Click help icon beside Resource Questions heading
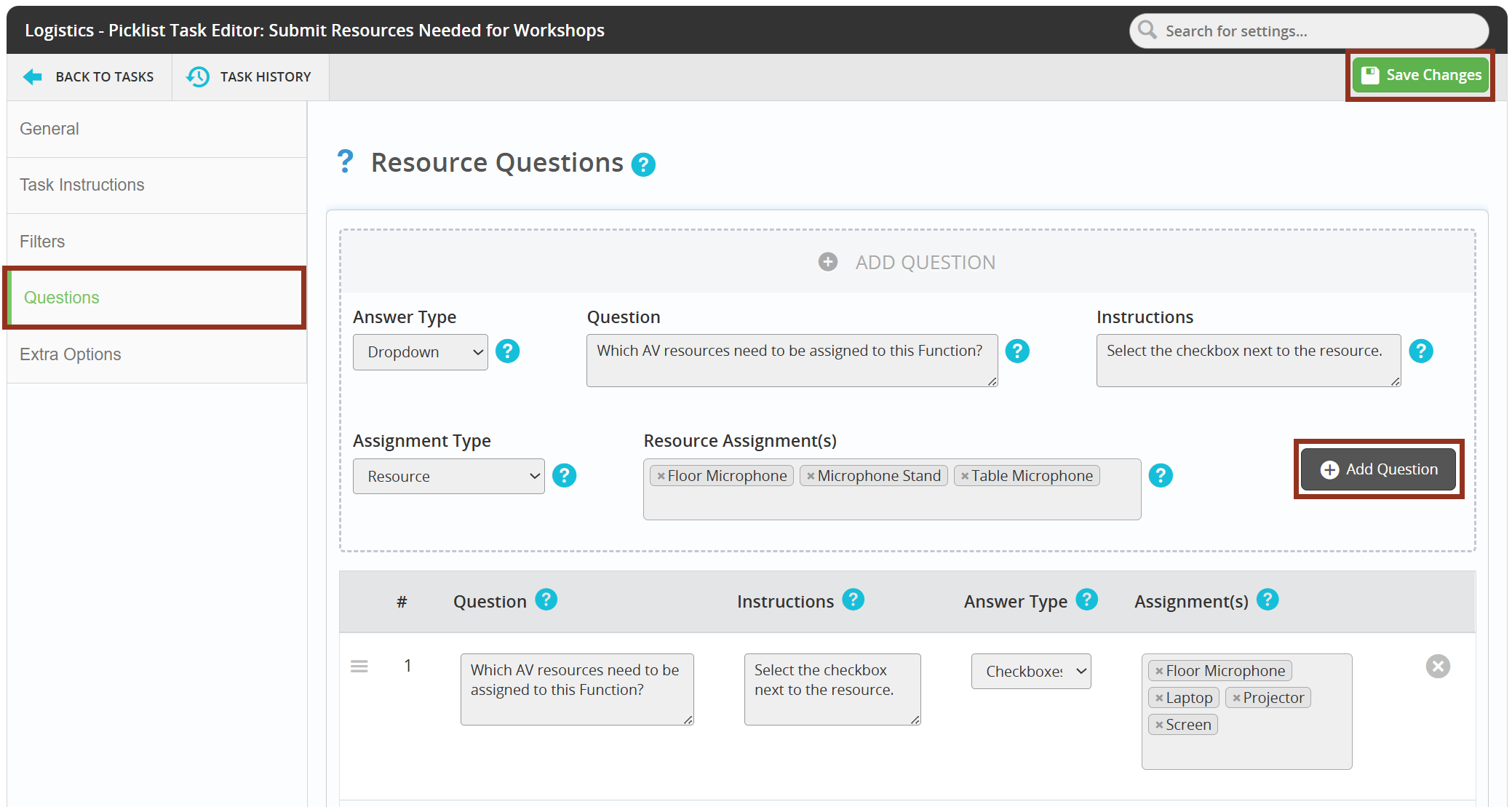The height and width of the screenshot is (807, 1512). pyautogui.click(x=643, y=164)
